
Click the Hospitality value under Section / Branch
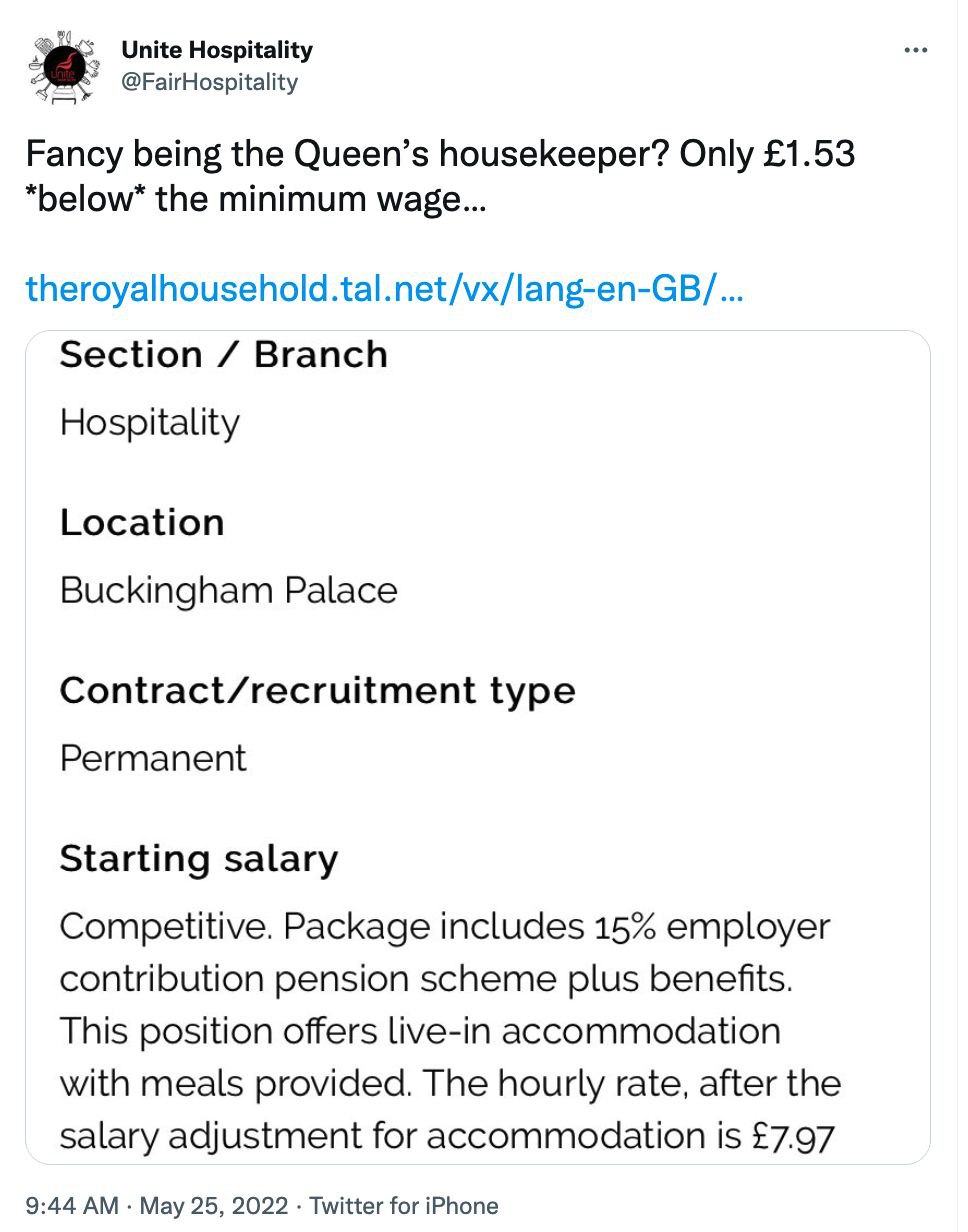[150, 423]
